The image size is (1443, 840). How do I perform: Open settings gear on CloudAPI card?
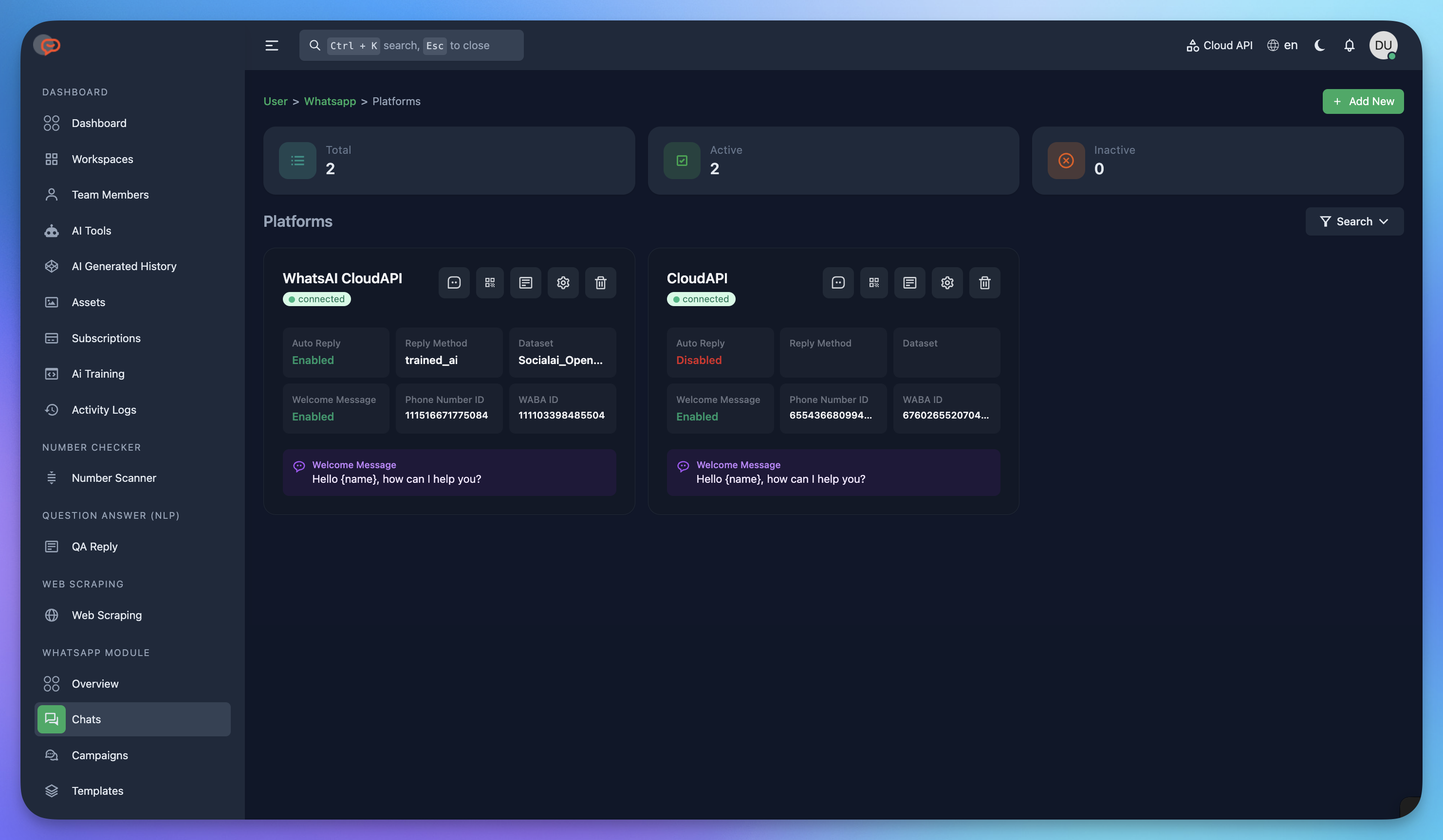[946, 282]
